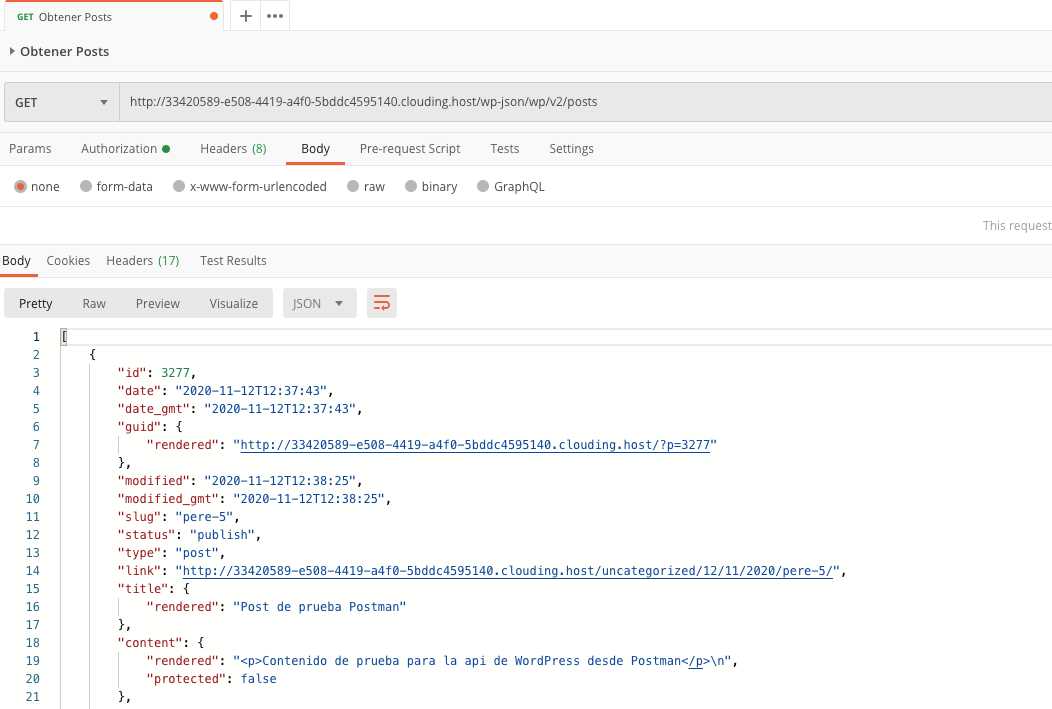Open the guid rendered ?p=3277 link
The height and width of the screenshot is (709, 1052).
click(x=474, y=445)
